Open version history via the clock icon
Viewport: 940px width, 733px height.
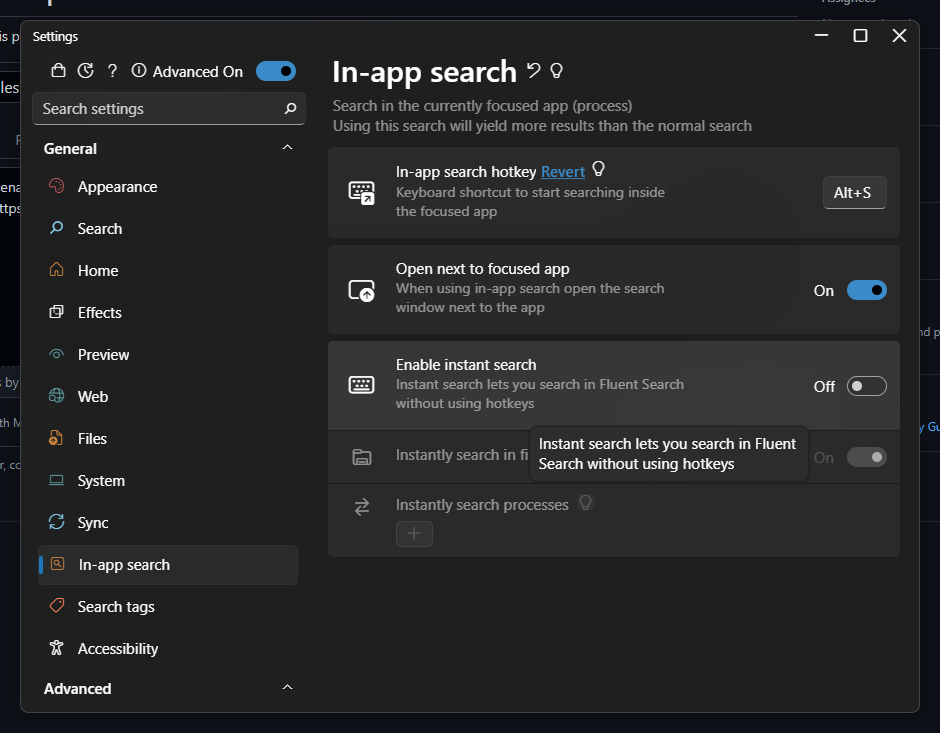click(85, 71)
